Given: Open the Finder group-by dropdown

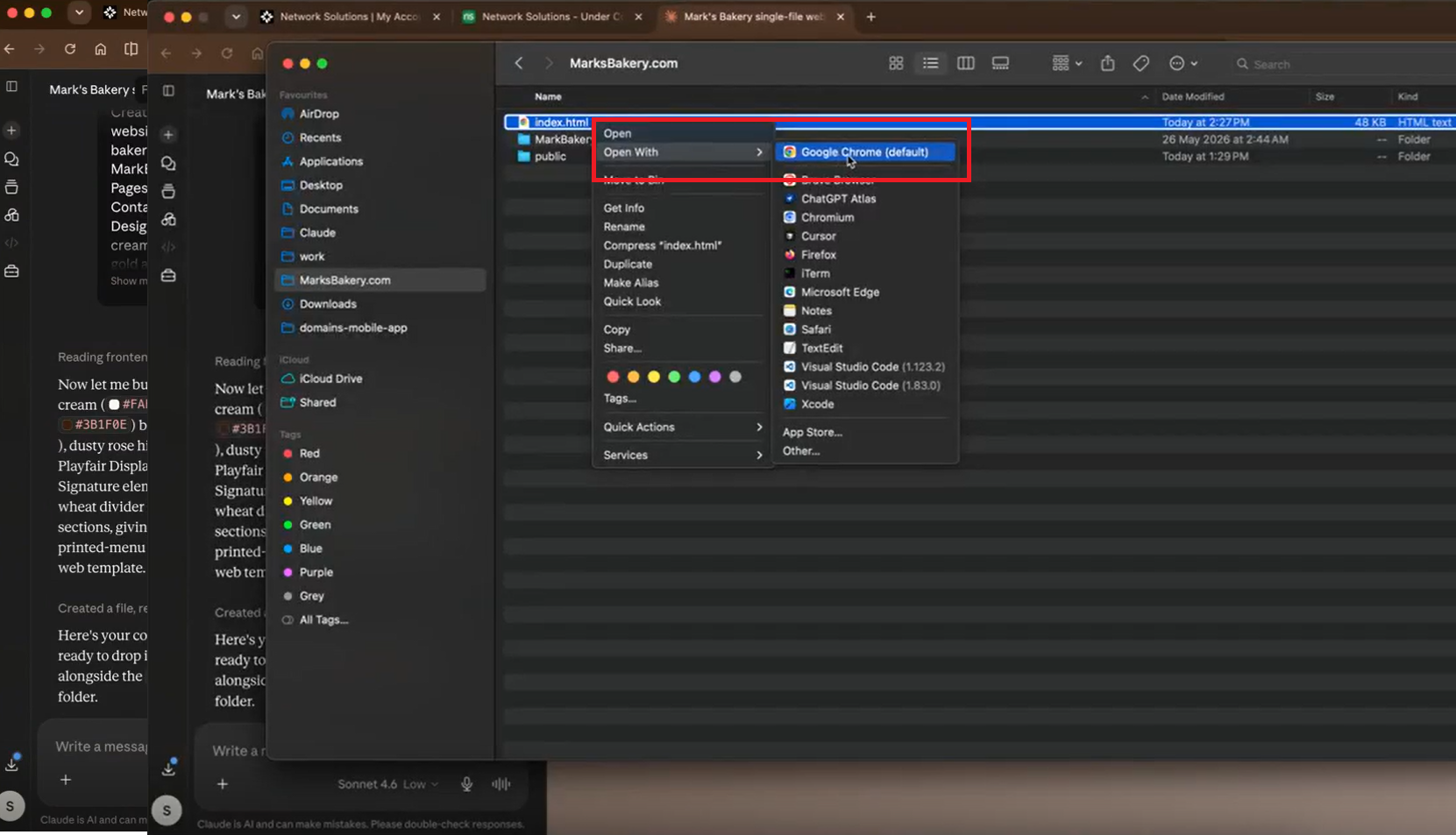Looking at the screenshot, I should pyautogui.click(x=1067, y=63).
